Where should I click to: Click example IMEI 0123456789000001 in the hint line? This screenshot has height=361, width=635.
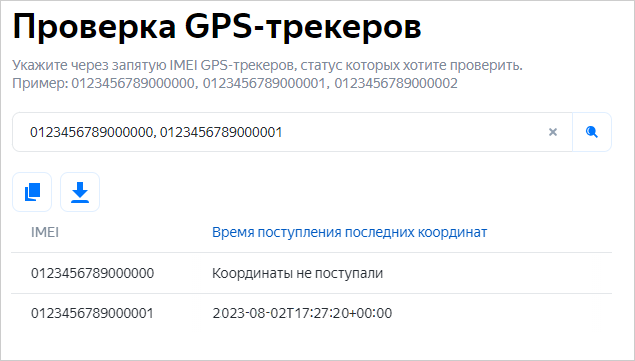click(264, 83)
